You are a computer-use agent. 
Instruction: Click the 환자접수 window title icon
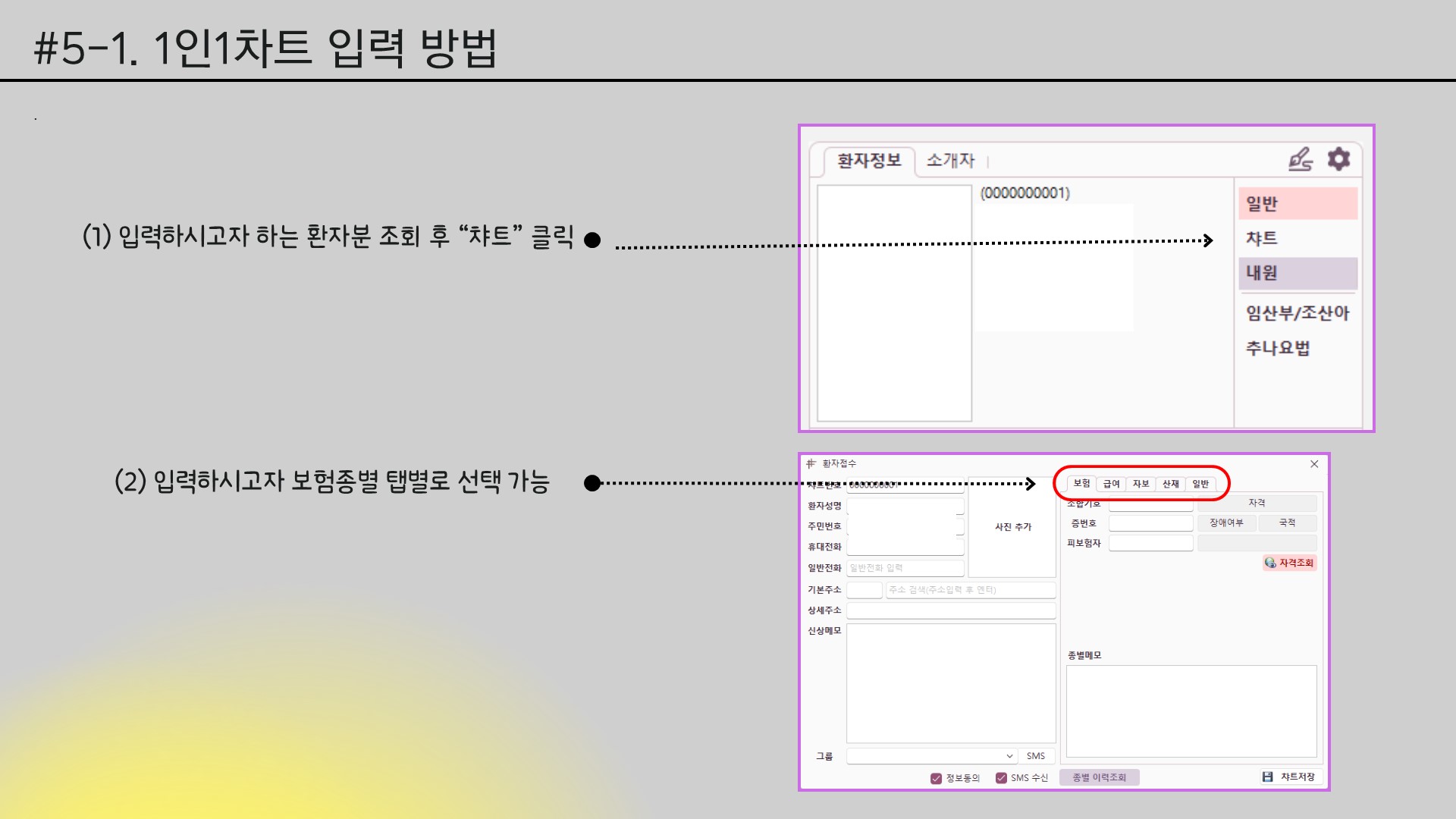click(811, 463)
